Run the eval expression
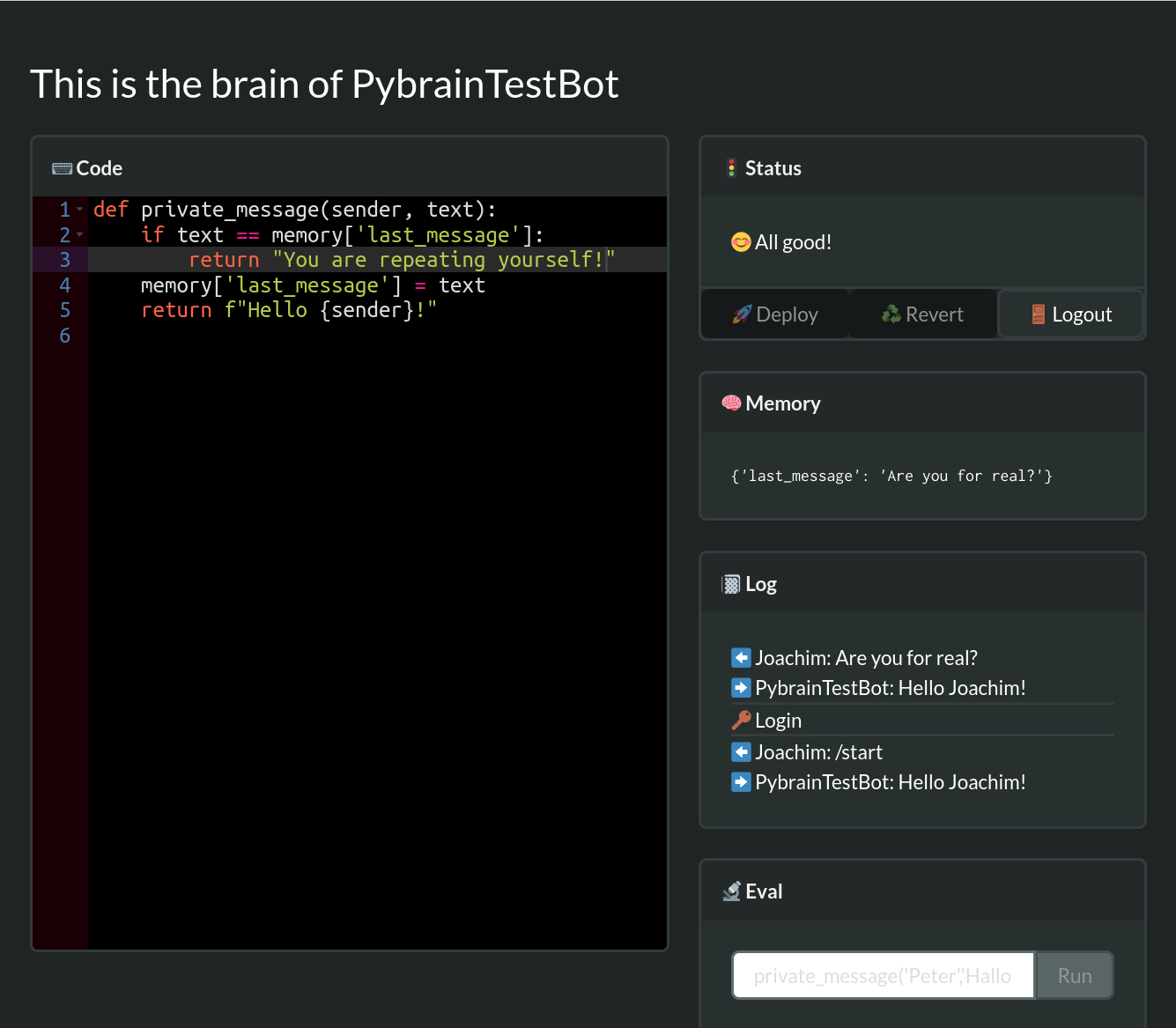This screenshot has height=1028, width=1176. pos(1074,976)
